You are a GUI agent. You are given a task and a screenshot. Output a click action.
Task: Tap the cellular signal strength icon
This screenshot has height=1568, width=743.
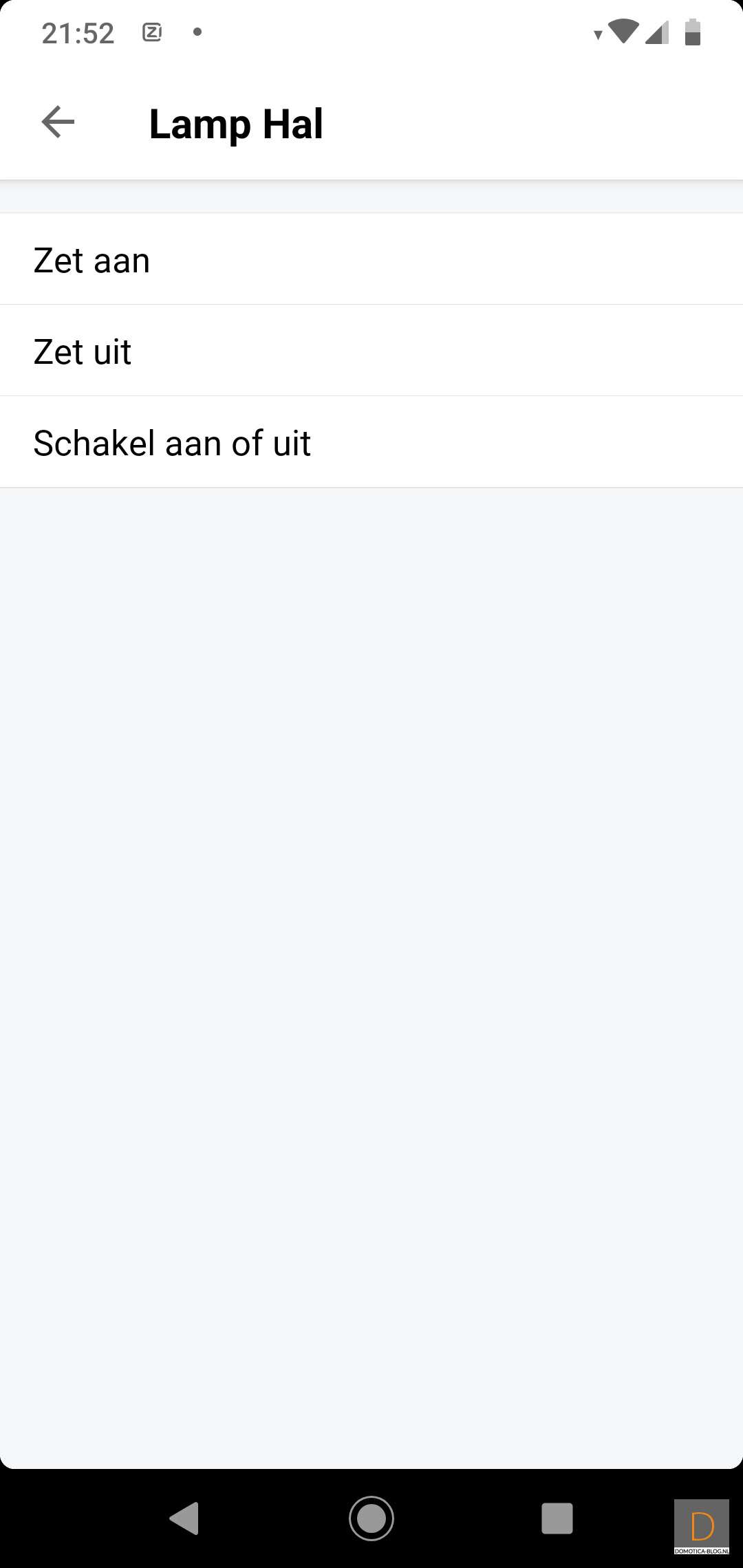point(657,32)
